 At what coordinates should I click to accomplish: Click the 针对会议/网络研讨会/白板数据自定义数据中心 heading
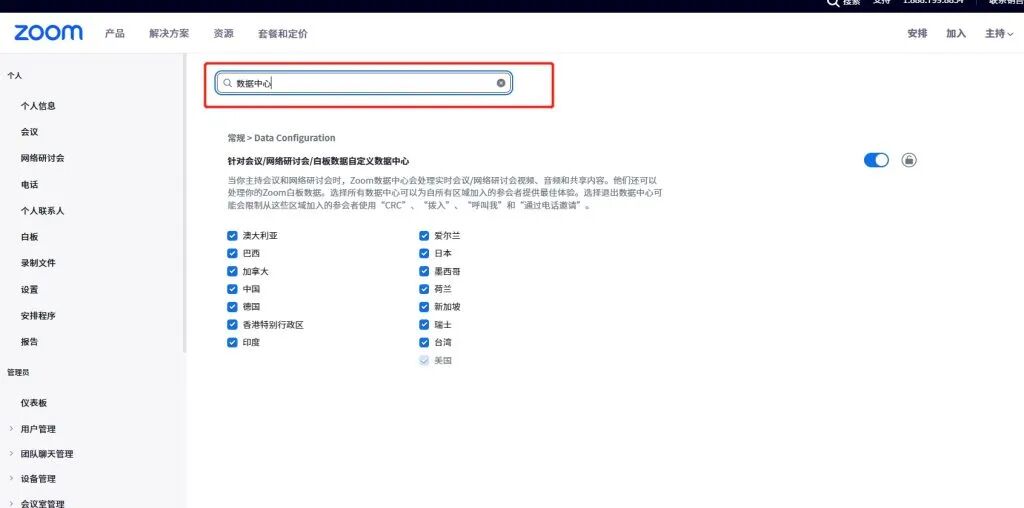pyautogui.click(x=318, y=161)
